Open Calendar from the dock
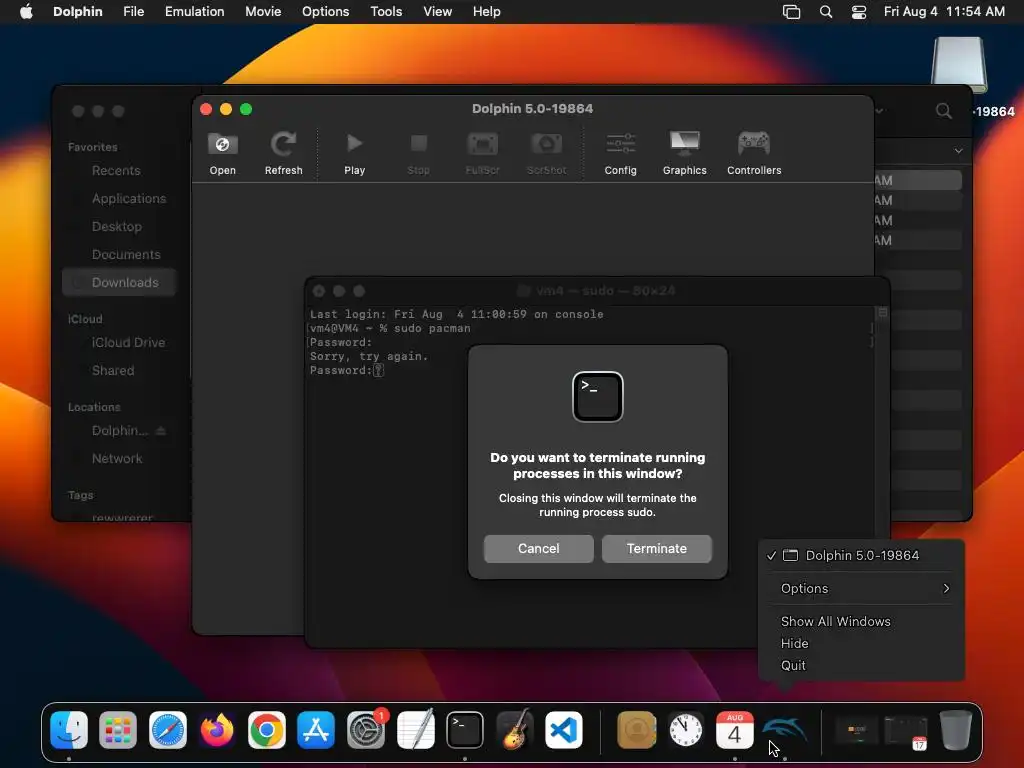 (x=735, y=729)
